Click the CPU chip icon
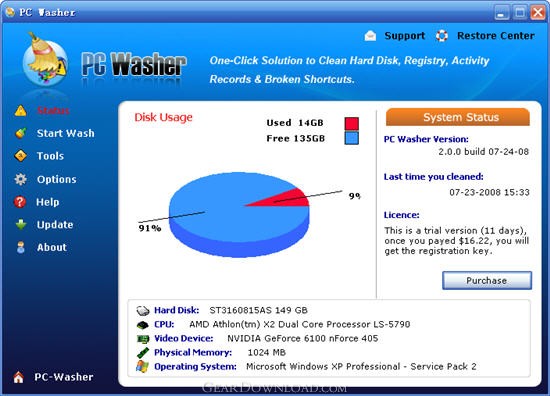This screenshot has height=396, width=550. pyautogui.click(x=143, y=324)
